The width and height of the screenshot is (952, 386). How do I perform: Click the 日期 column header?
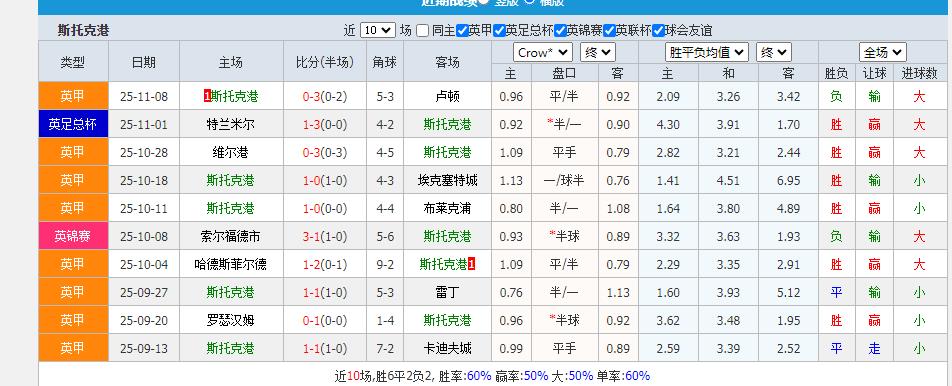point(144,62)
